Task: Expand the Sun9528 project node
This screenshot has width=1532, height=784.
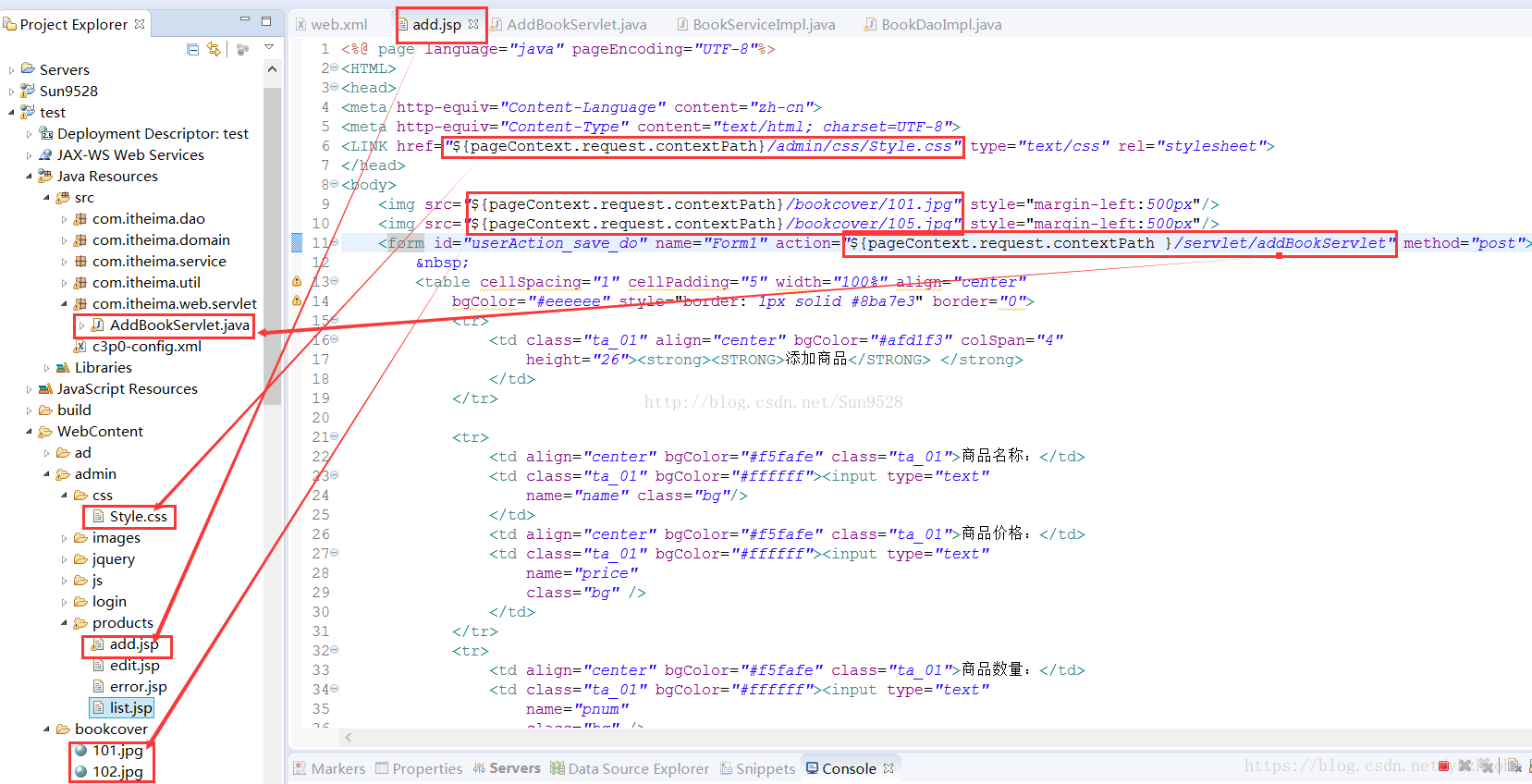Action: (11, 91)
